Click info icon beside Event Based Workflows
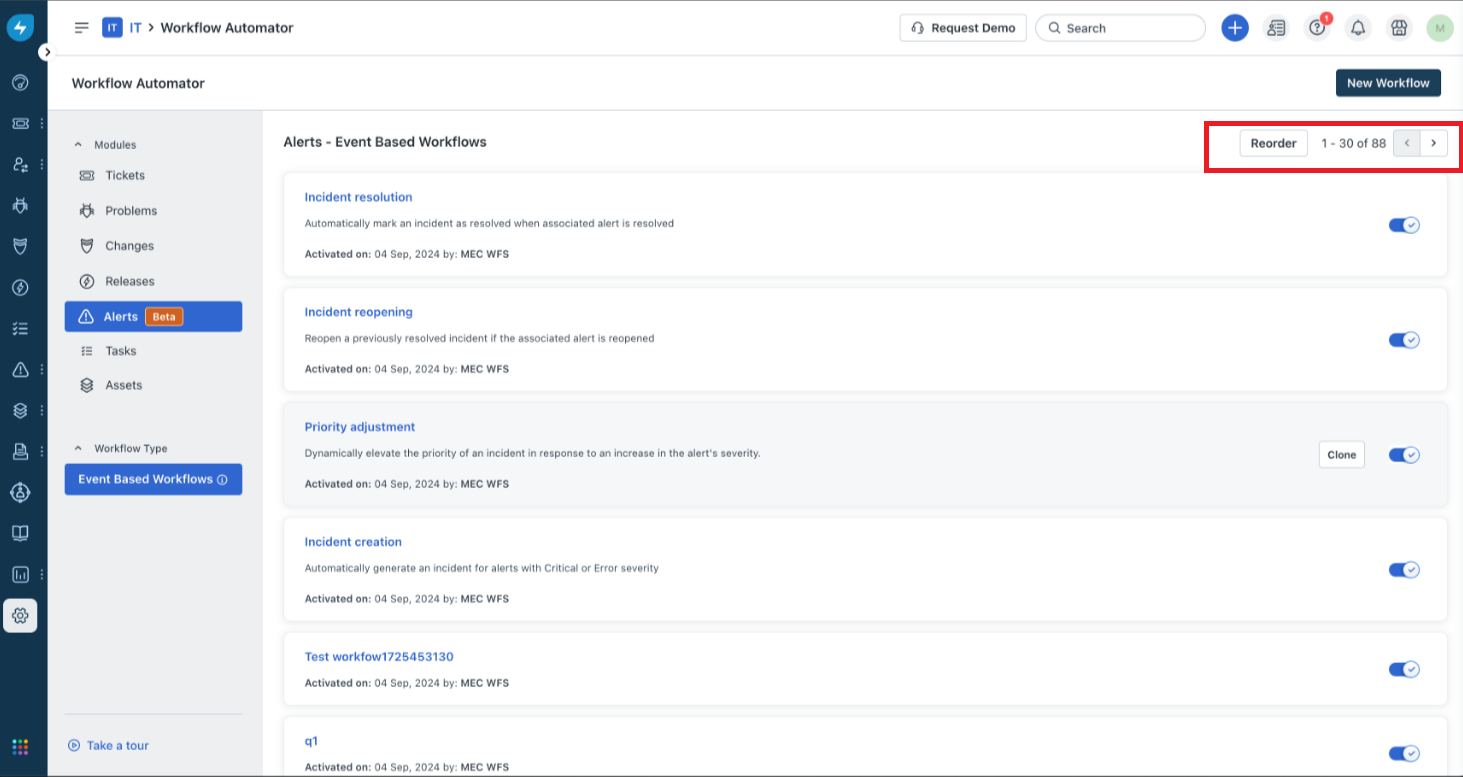This screenshot has width=1463, height=777. pos(222,480)
